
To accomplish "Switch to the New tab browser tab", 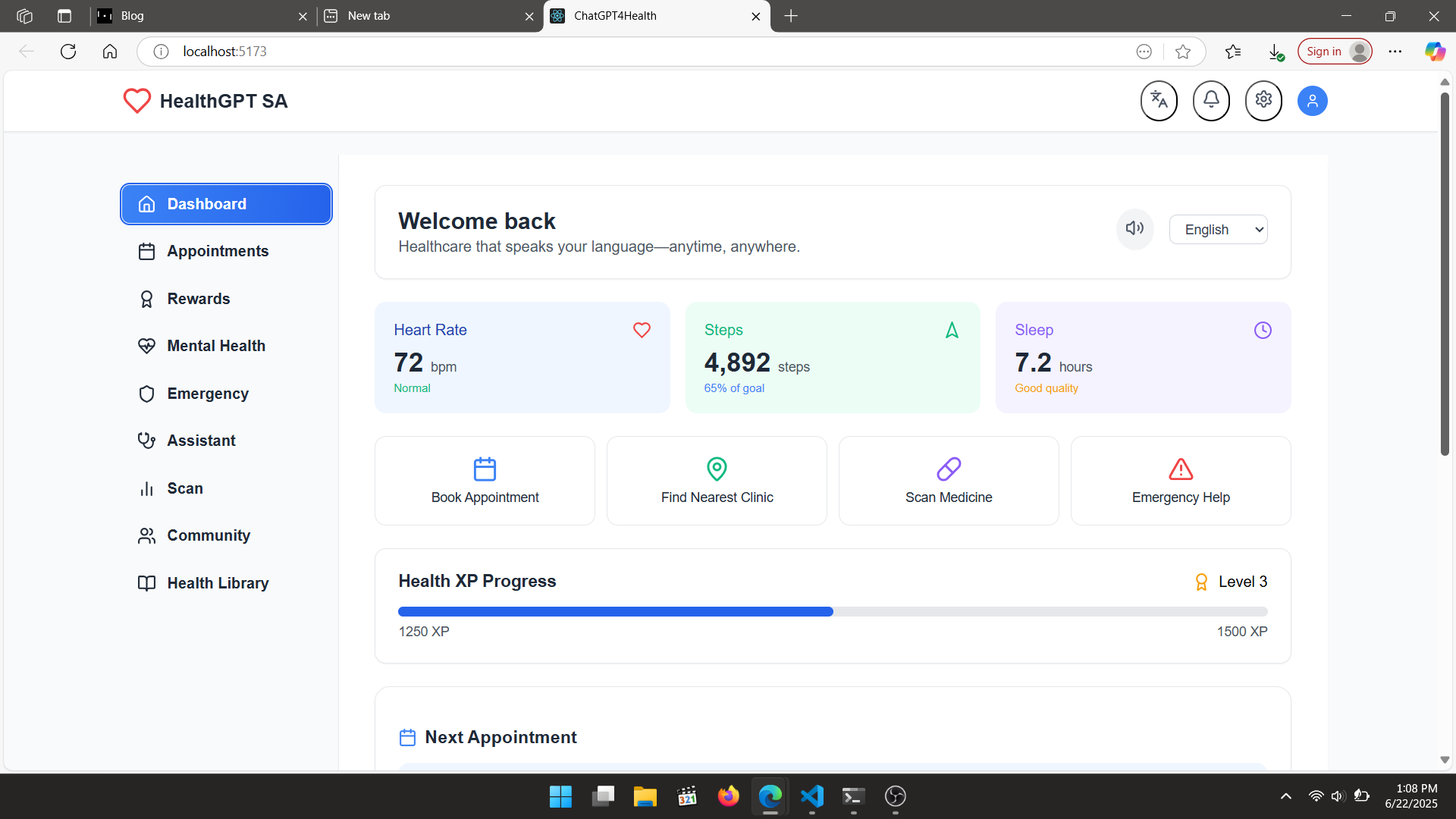I will tap(428, 16).
